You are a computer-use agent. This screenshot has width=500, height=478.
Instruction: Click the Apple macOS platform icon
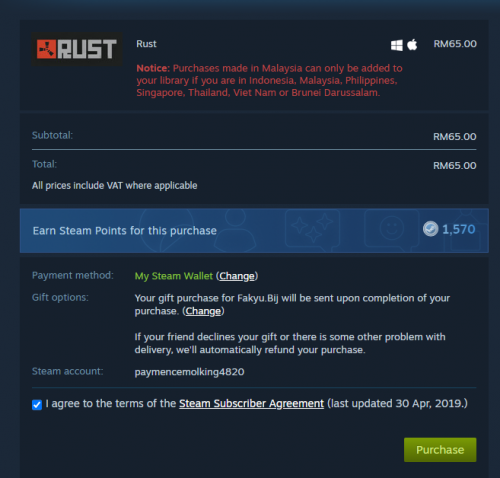click(x=412, y=44)
